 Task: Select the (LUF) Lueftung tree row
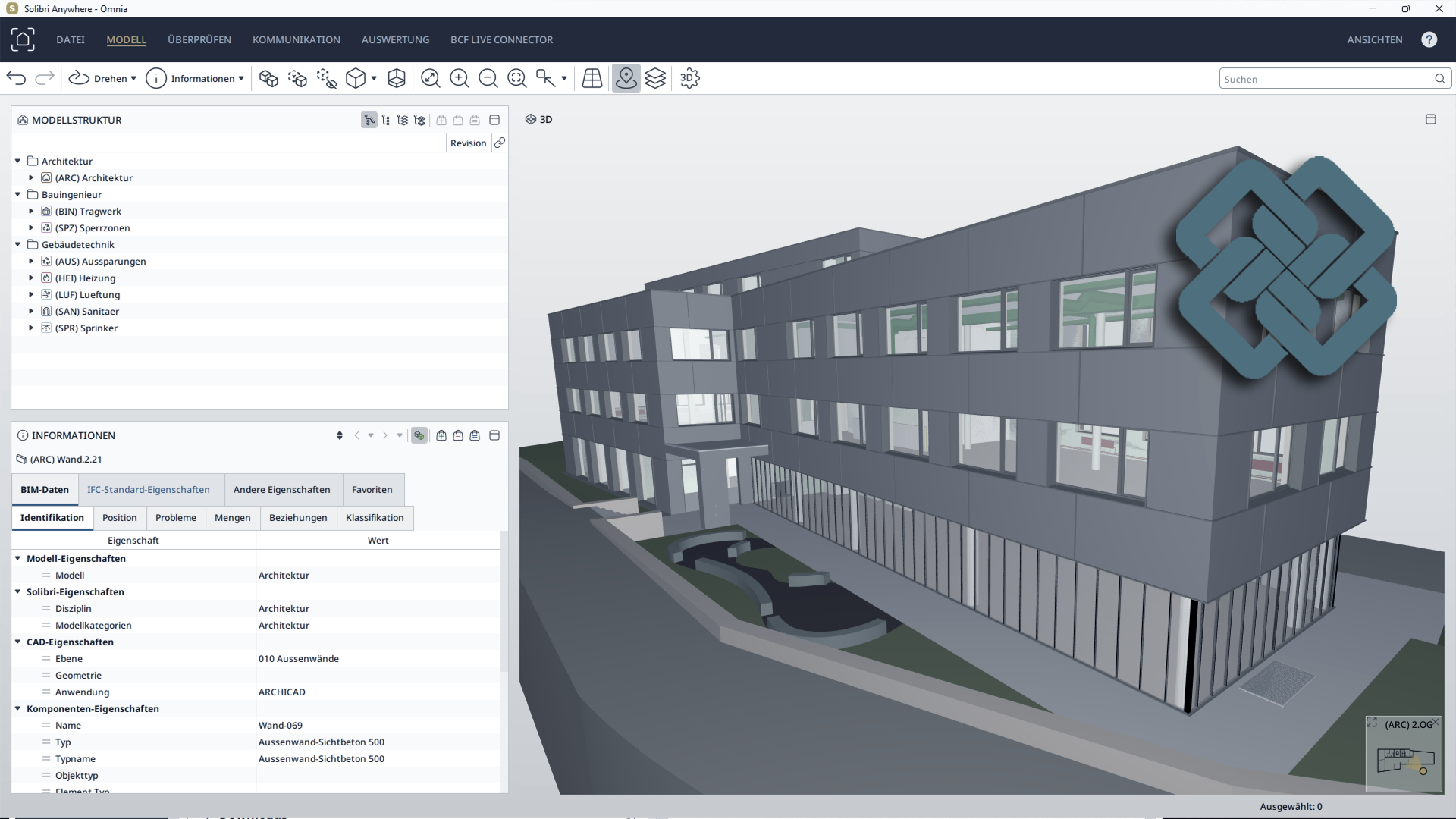[x=259, y=294]
